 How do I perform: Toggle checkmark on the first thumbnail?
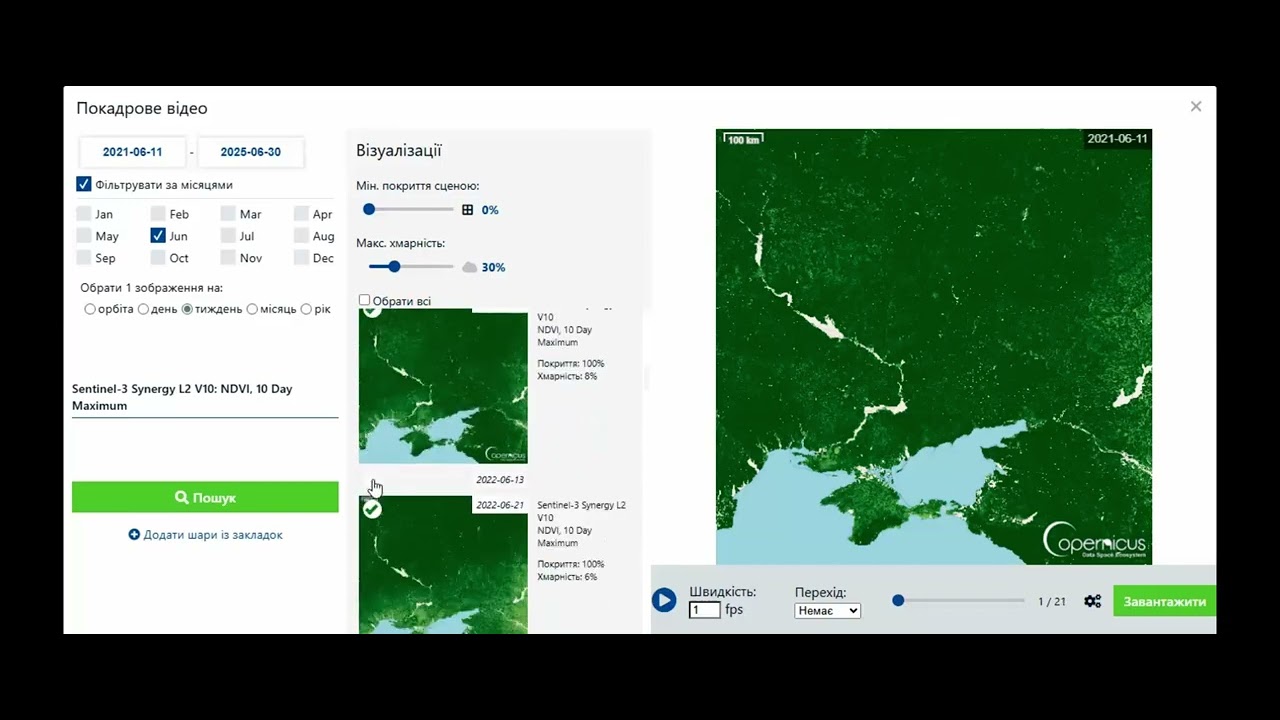[372, 312]
